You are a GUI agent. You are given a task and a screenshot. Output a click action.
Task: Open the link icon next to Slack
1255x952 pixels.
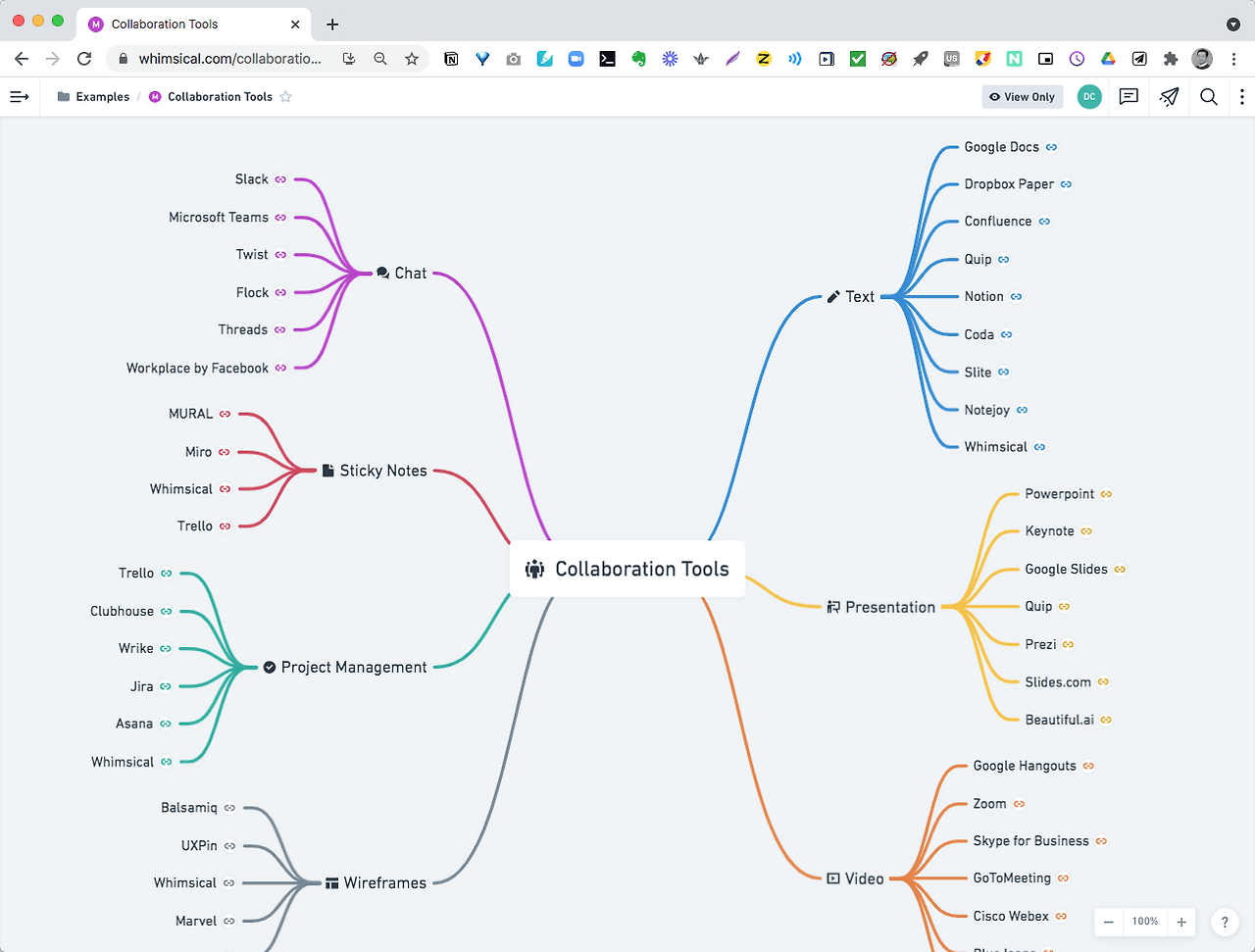(x=280, y=179)
